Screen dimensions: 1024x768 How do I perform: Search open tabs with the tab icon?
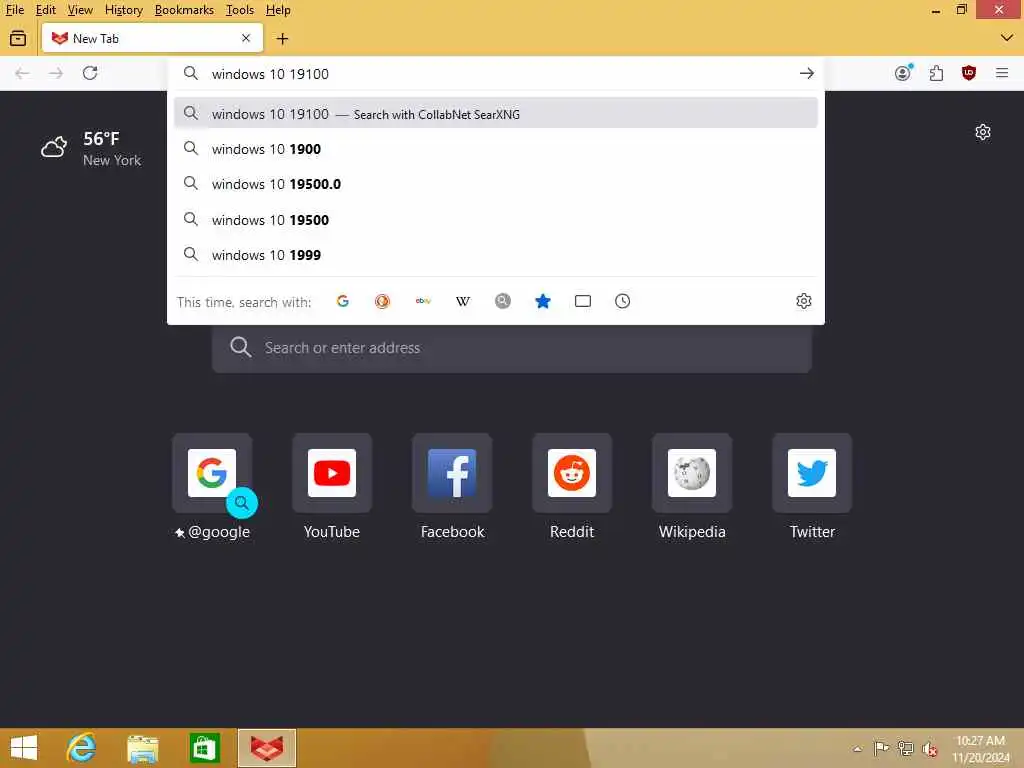583,301
